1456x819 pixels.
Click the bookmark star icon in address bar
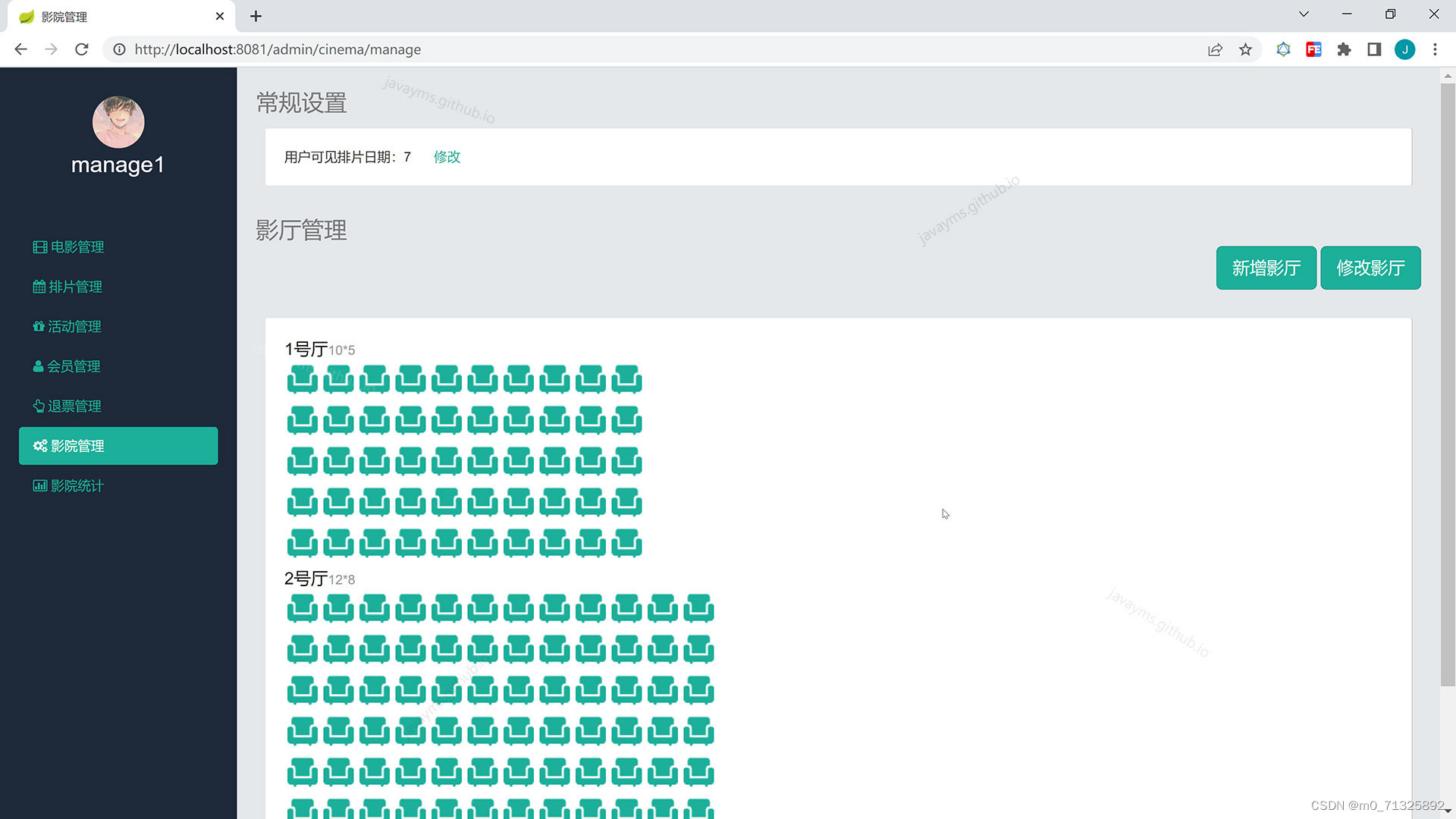pyautogui.click(x=1245, y=49)
